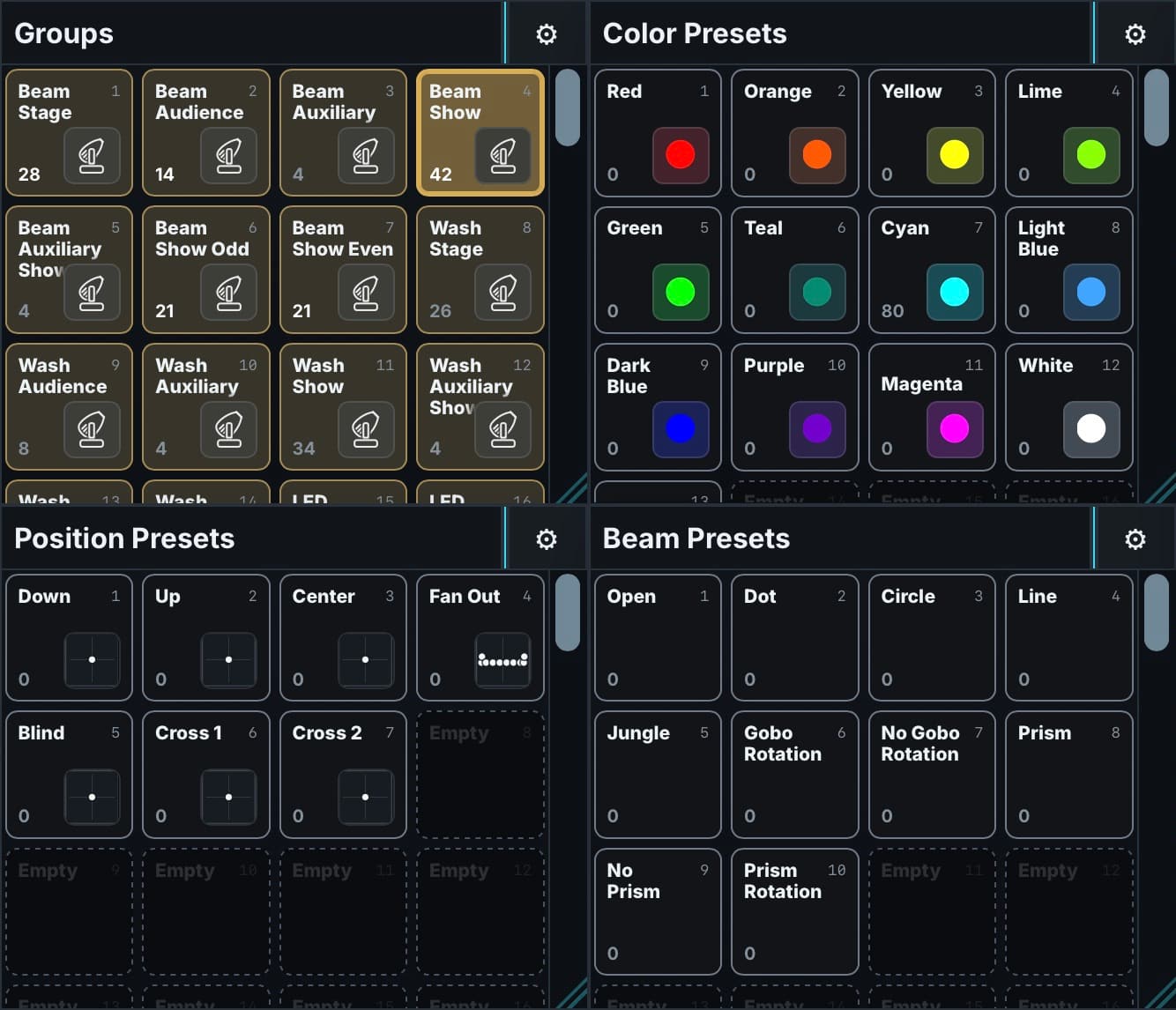The width and height of the screenshot is (1176, 1010).
Task: Select the Red color swatch
Action: click(681, 155)
